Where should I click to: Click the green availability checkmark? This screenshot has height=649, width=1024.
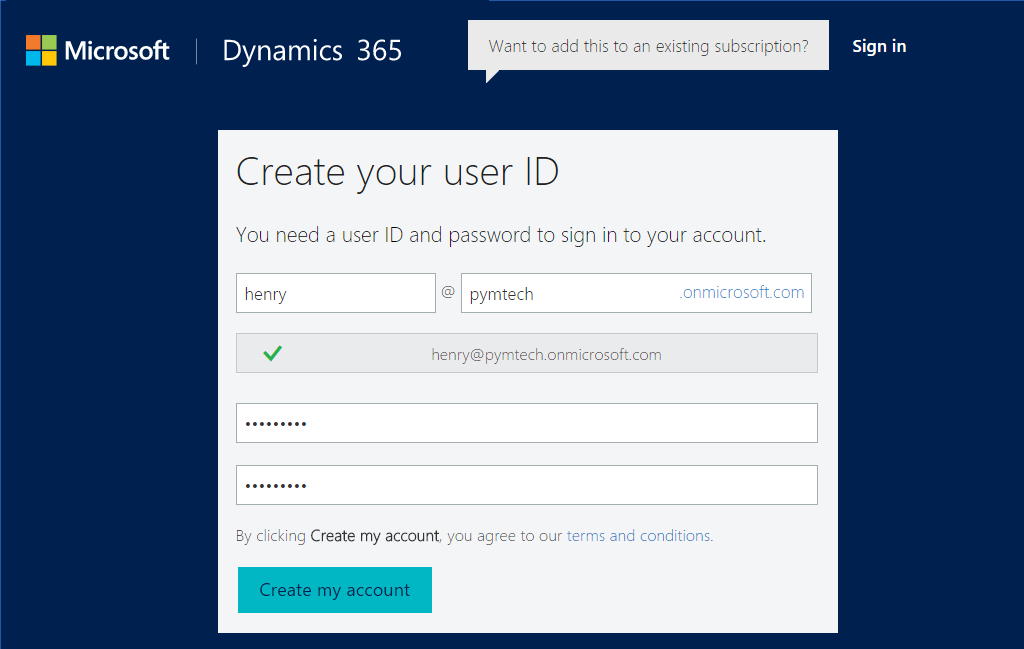[x=272, y=353]
